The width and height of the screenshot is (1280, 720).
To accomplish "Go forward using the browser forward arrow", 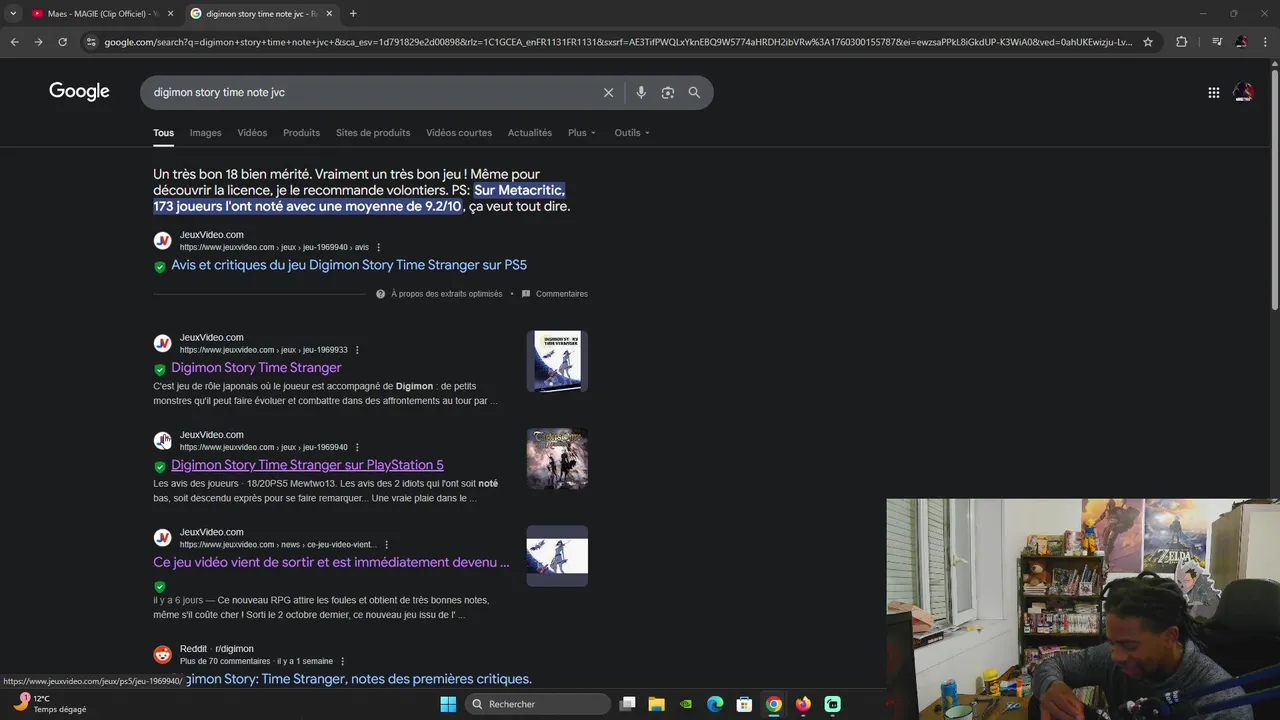I will click(x=38, y=42).
